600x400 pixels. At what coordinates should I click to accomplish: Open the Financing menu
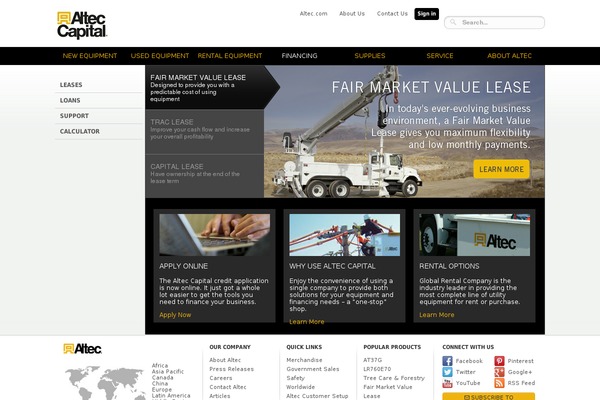coord(300,56)
